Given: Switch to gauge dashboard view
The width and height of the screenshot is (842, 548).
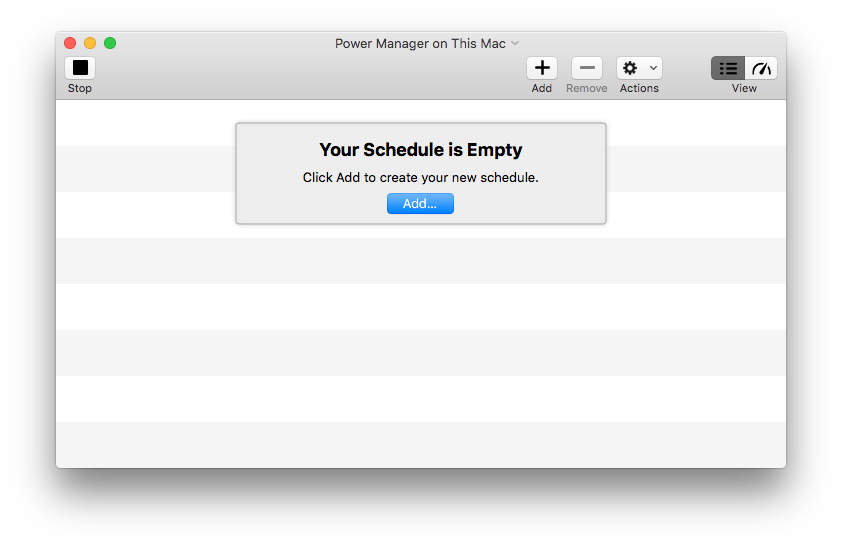Looking at the screenshot, I should coord(761,68).
